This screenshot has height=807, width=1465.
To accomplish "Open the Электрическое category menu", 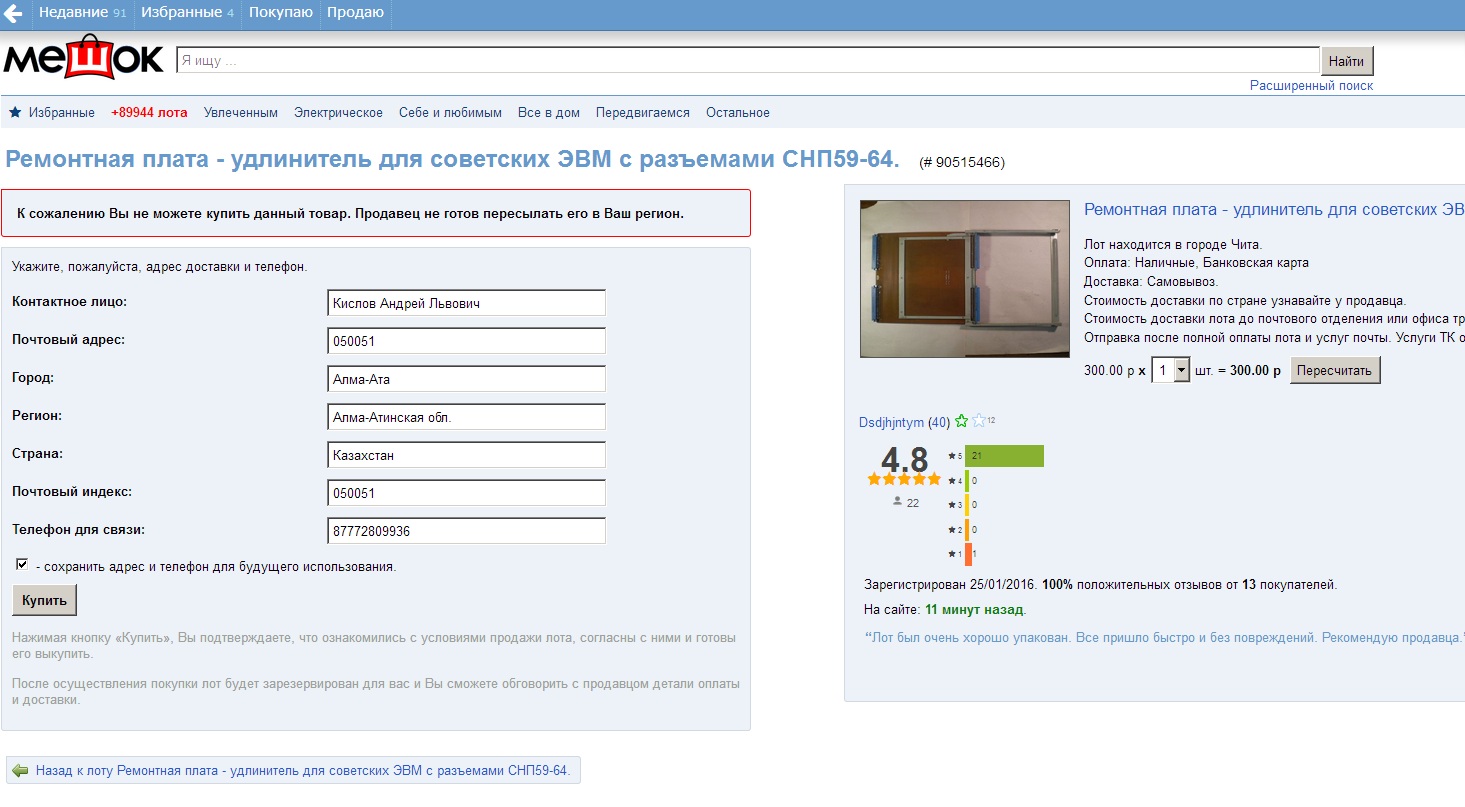I will coord(338,113).
